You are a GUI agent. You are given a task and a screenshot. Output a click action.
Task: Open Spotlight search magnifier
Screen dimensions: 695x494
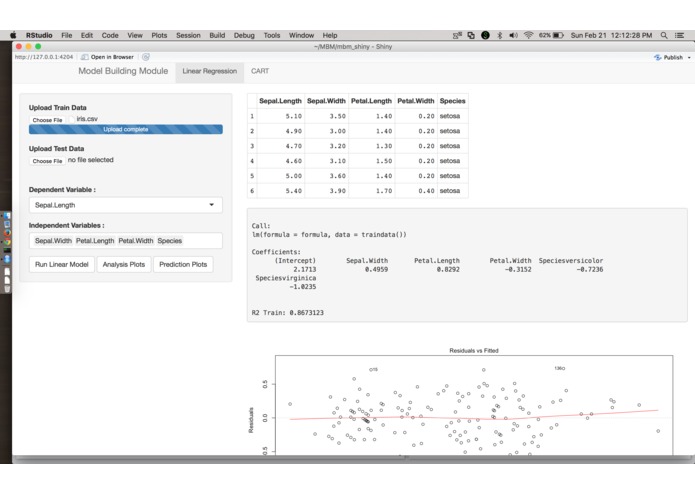click(x=664, y=35)
